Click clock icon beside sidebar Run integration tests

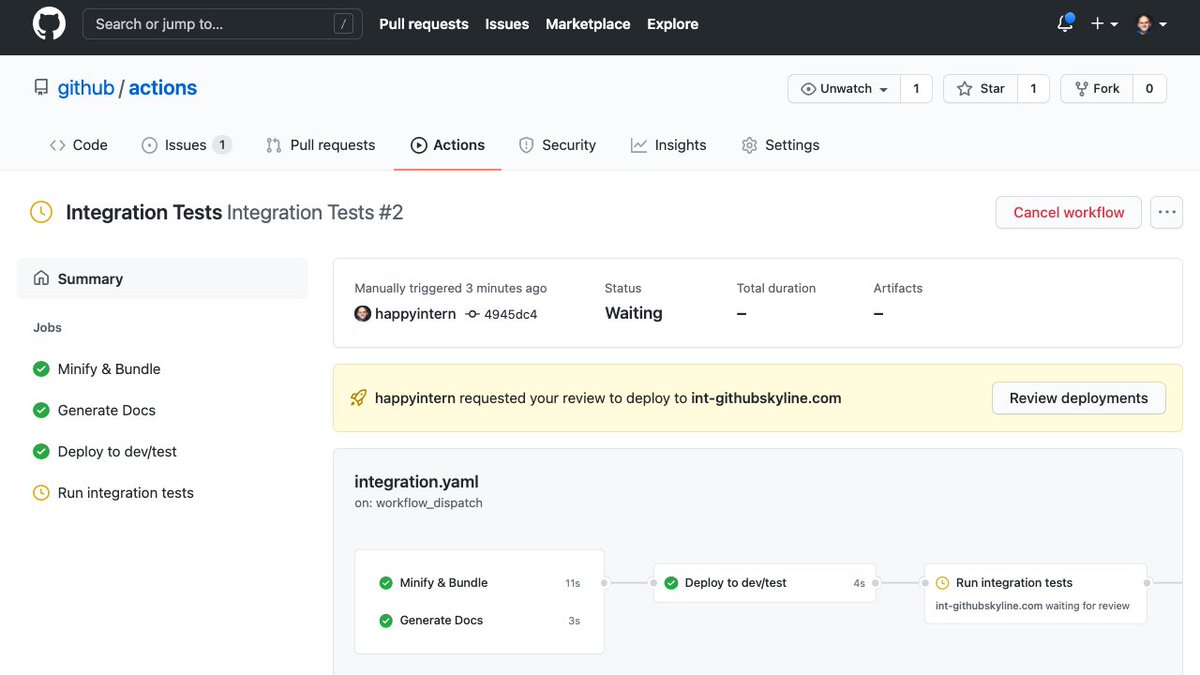pos(41,492)
